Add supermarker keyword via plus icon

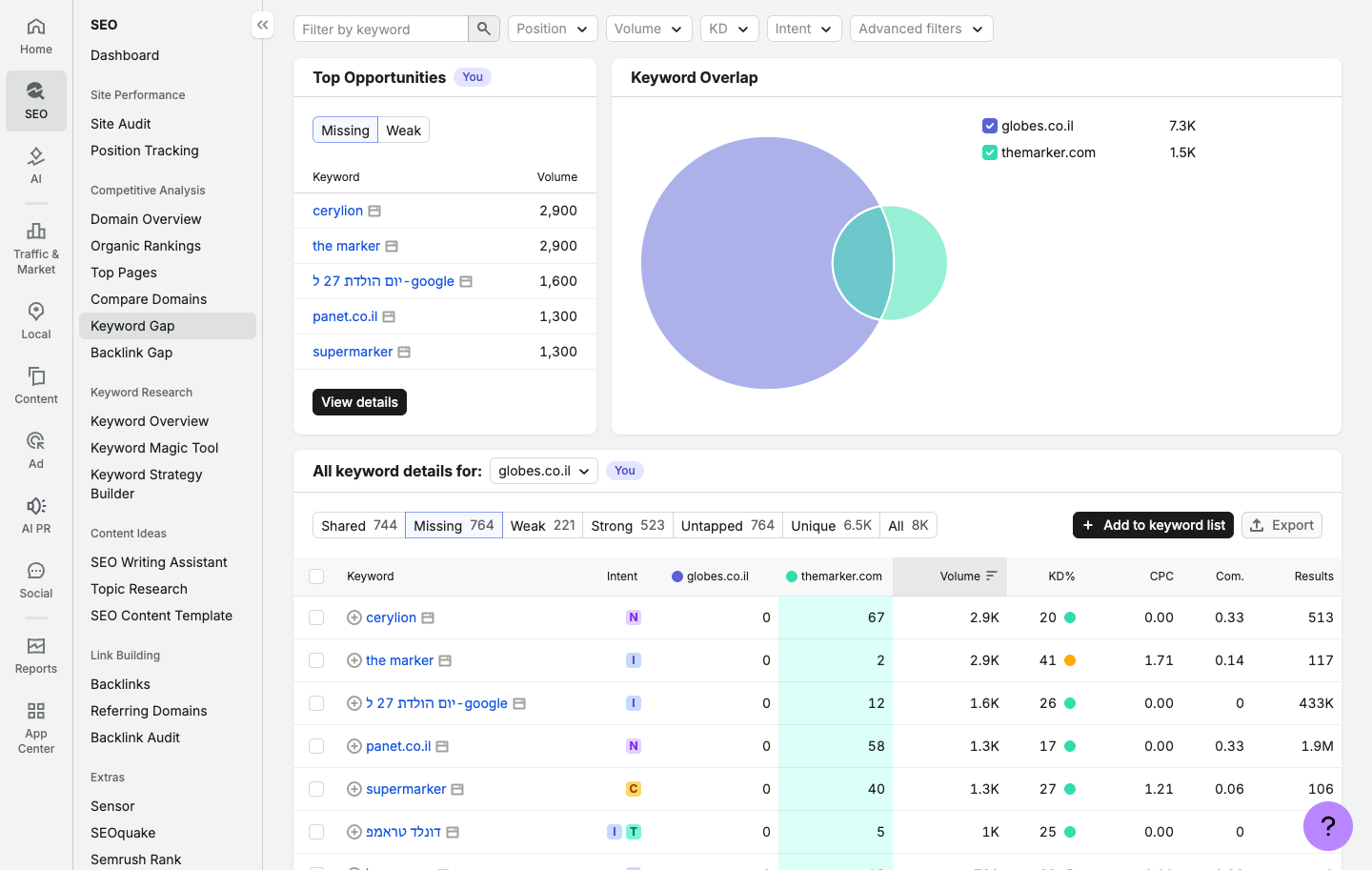tap(354, 789)
